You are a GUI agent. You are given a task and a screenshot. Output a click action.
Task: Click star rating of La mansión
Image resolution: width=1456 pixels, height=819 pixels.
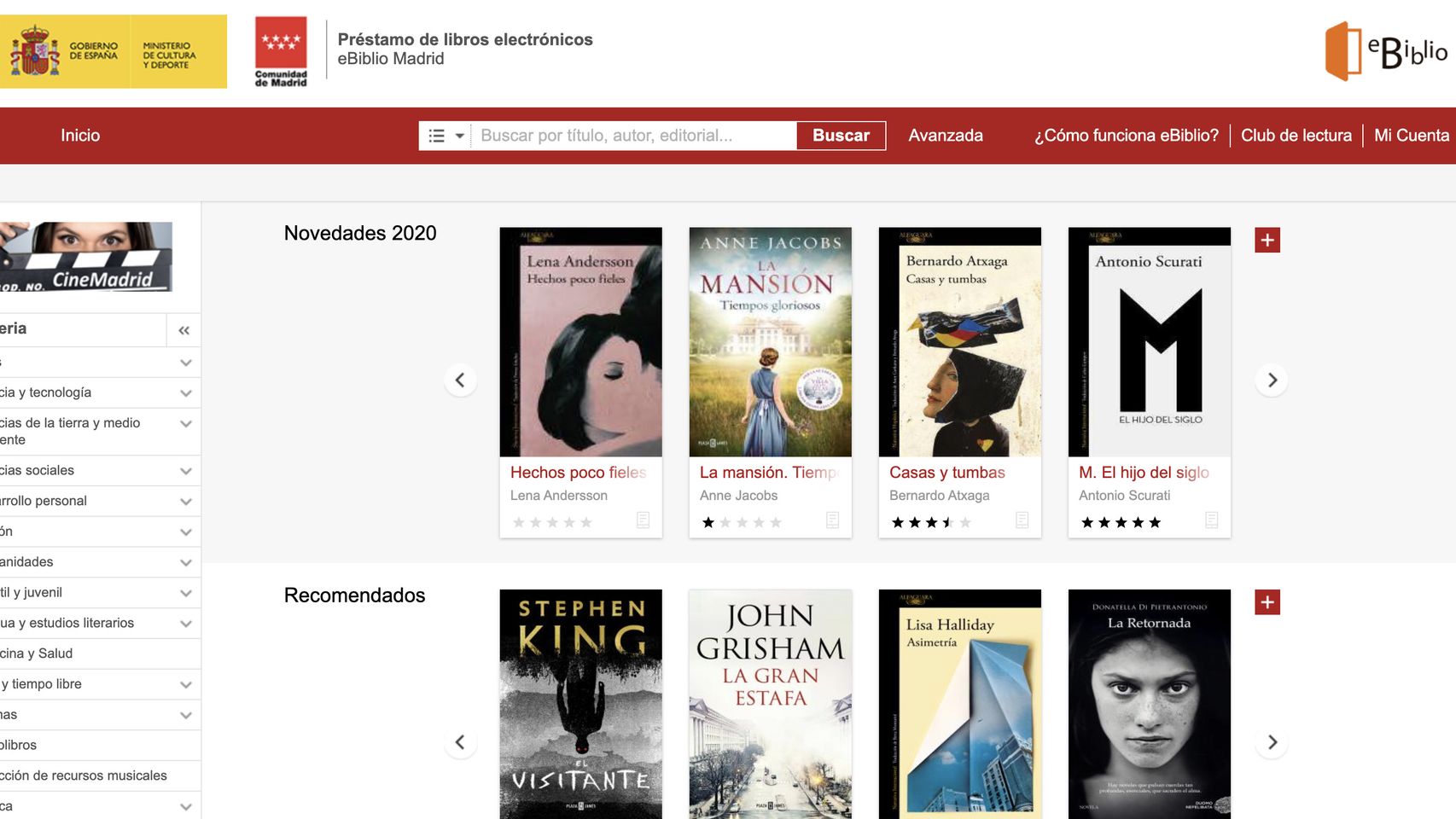(742, 523)
